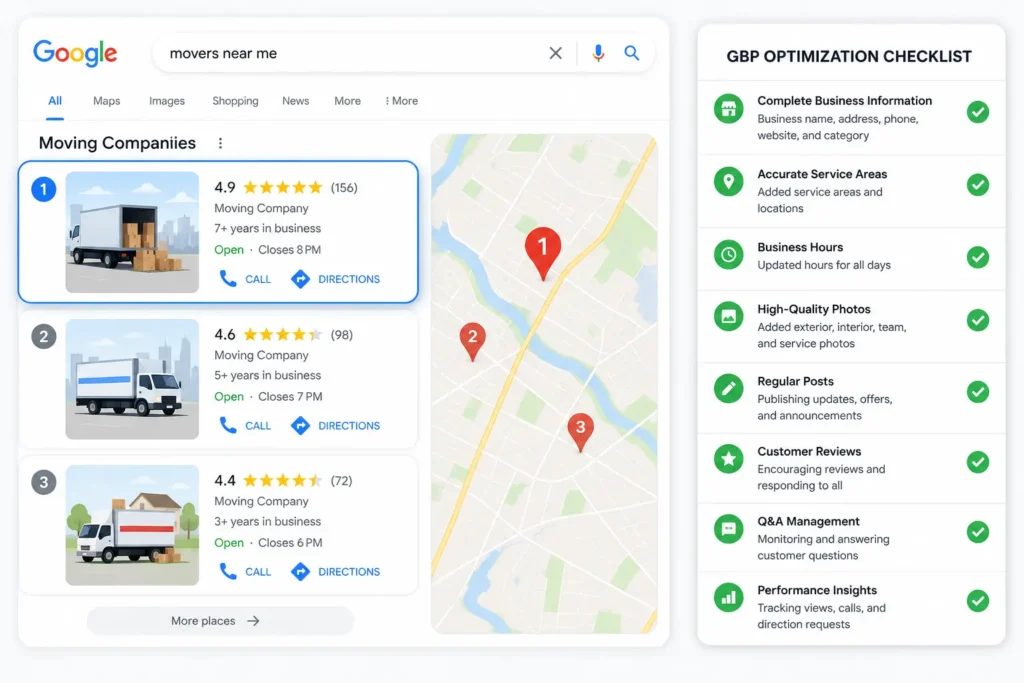The image size is (1024, 683).
Task: Open the Images tab
Action: [x=167, y=101]
